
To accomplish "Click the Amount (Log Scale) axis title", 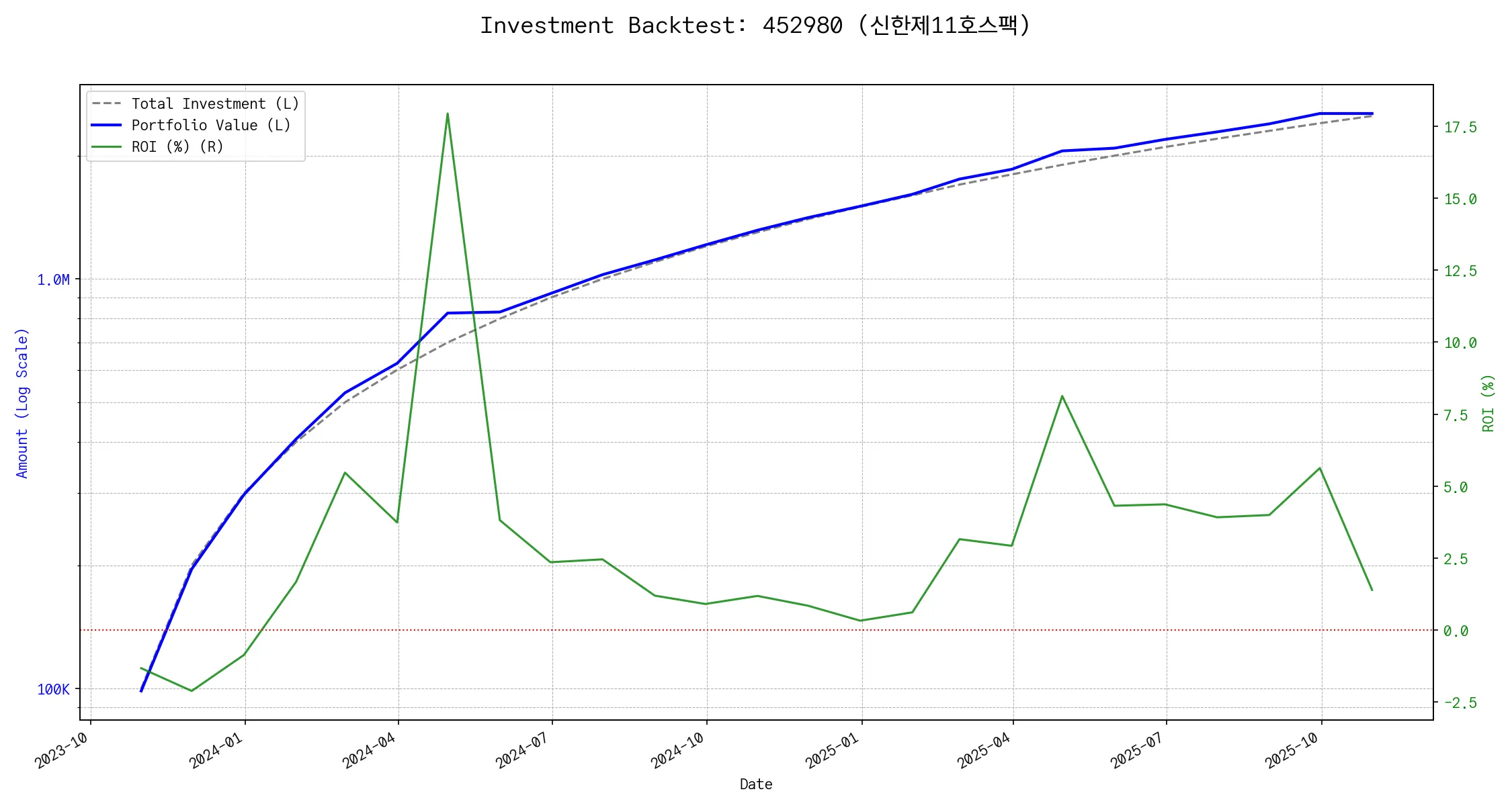I will tap(22, 403).
